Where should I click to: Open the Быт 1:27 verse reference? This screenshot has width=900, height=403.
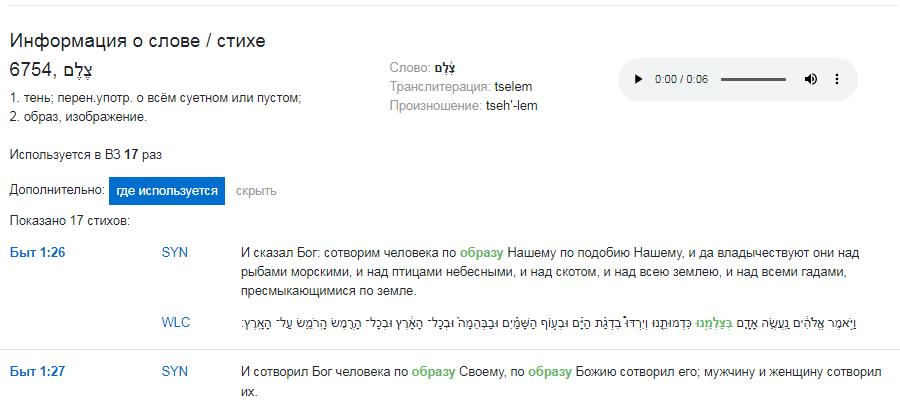tap(37, 371)
